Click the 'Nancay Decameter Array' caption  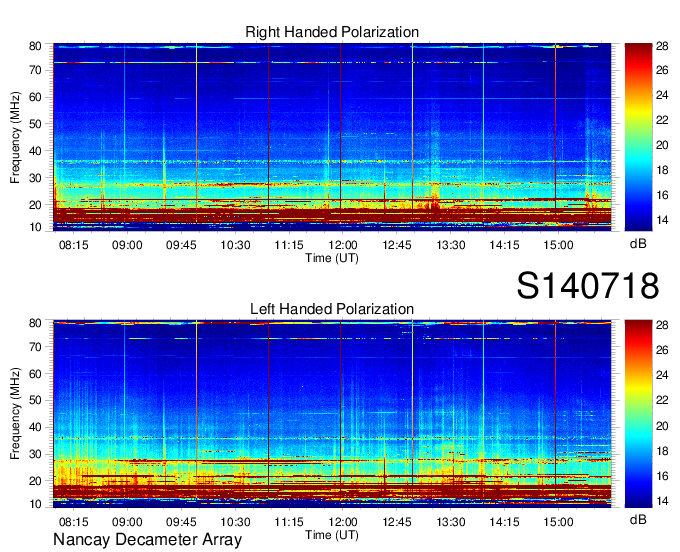coord(147,540)
